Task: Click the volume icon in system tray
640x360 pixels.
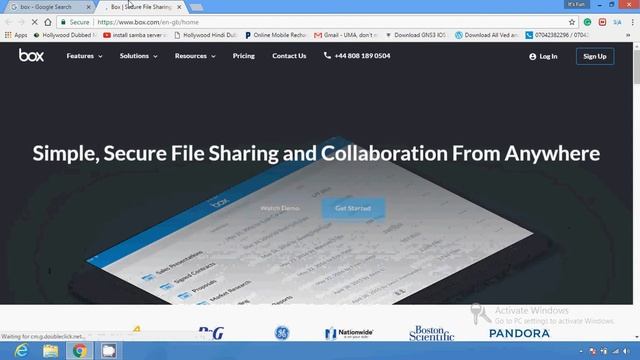Action: click(627, 351)
